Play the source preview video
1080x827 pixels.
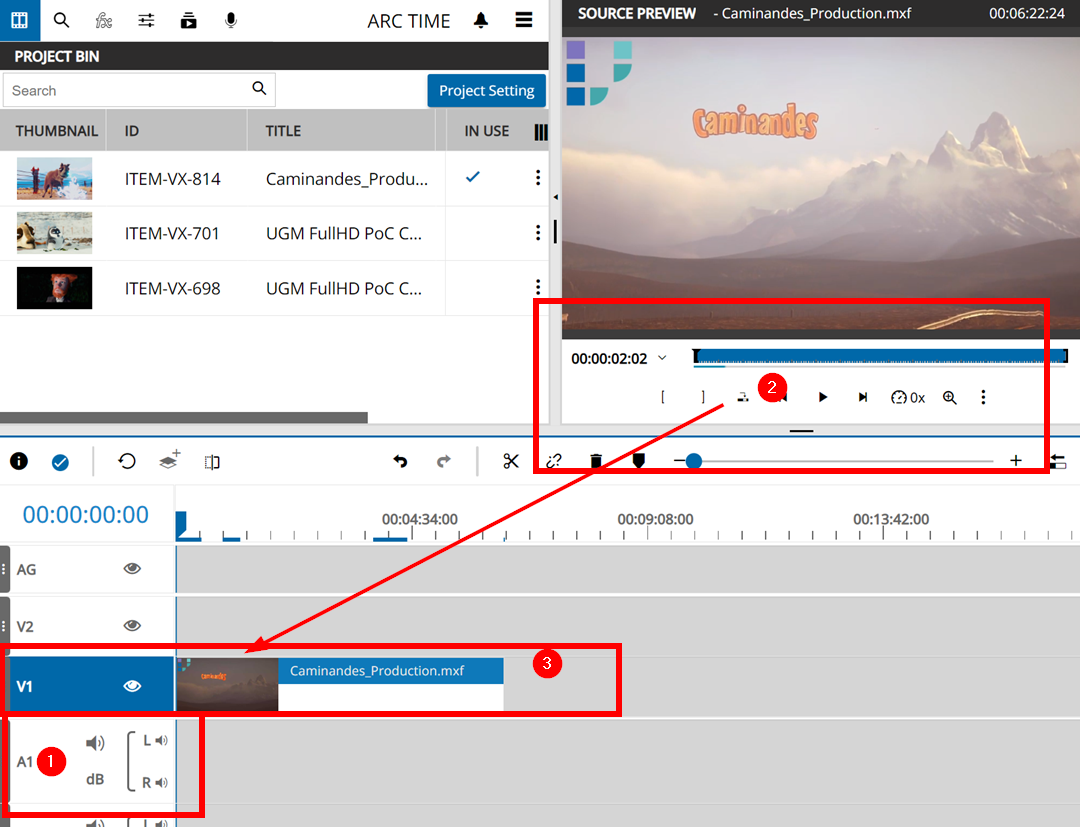pyautogui.click(x=823, y=397)
